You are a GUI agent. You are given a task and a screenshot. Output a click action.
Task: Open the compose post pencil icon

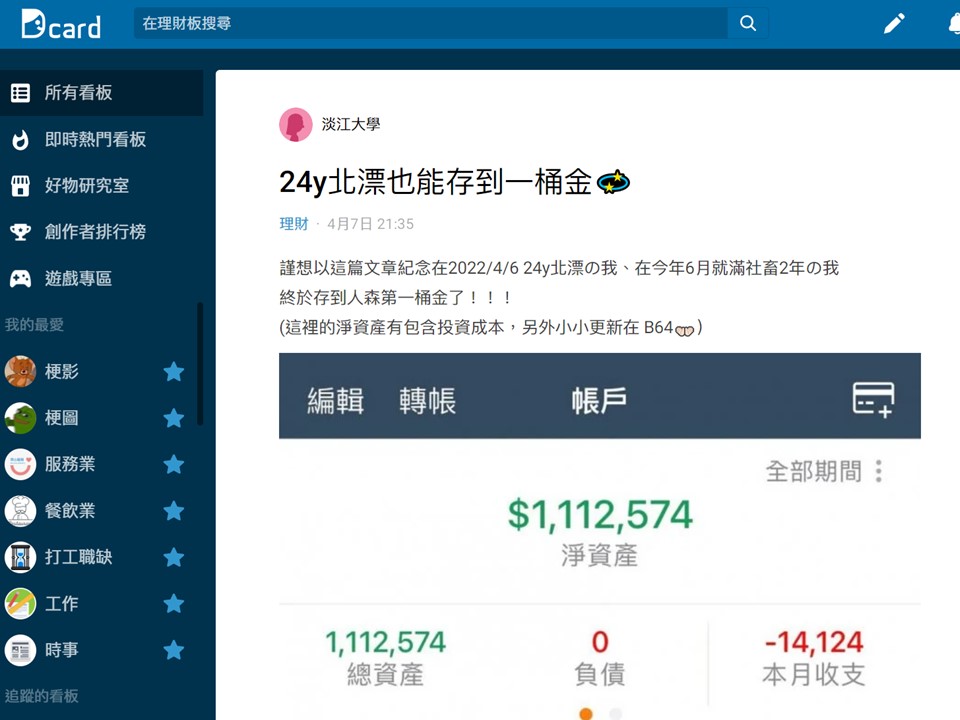pos(893,22)
